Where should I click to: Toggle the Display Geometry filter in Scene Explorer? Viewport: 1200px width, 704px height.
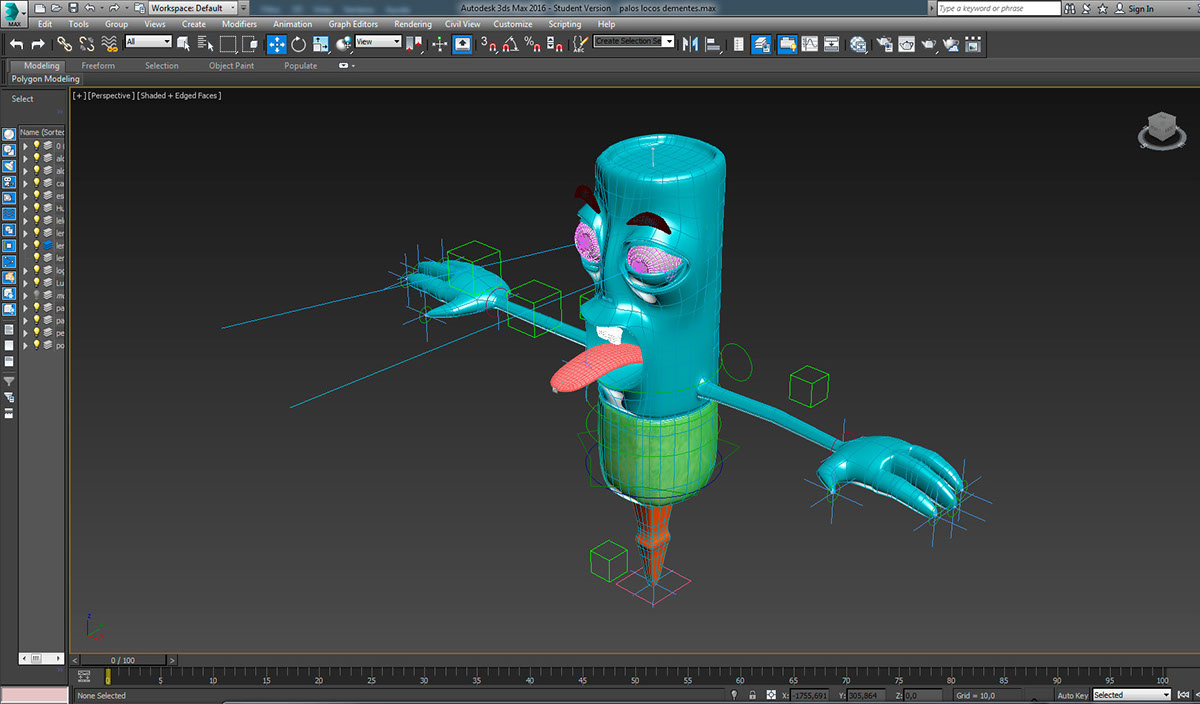coord(9,134)
